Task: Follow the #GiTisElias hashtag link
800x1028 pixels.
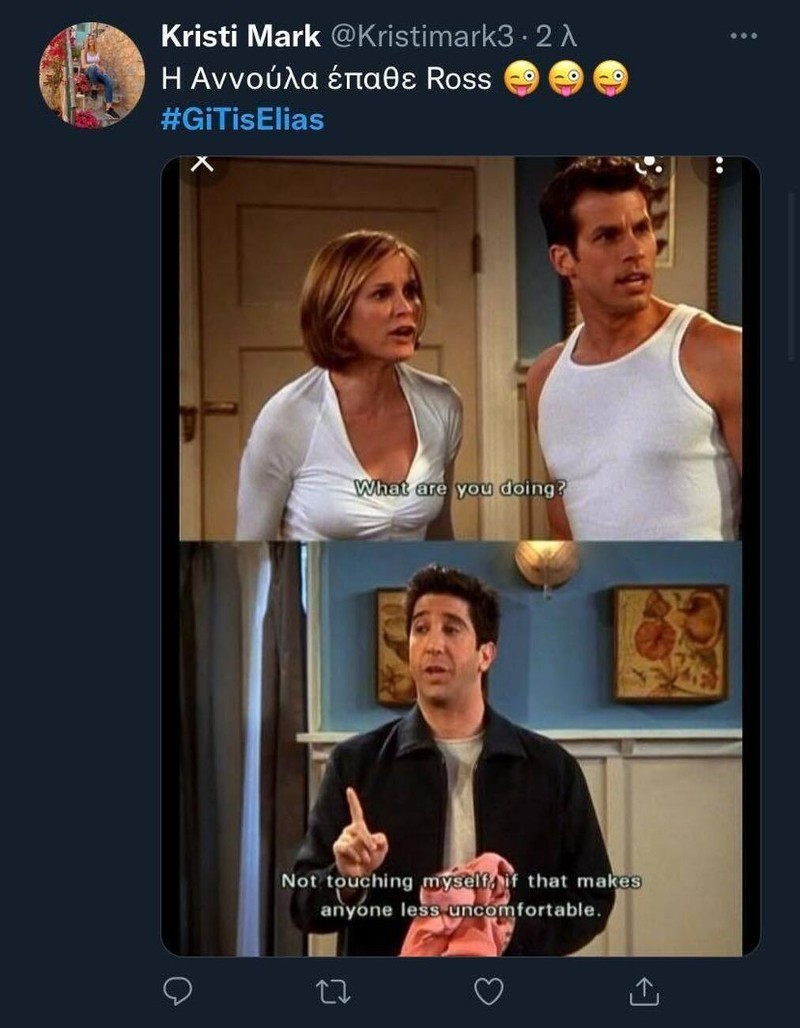Action: tap(243, 120)
